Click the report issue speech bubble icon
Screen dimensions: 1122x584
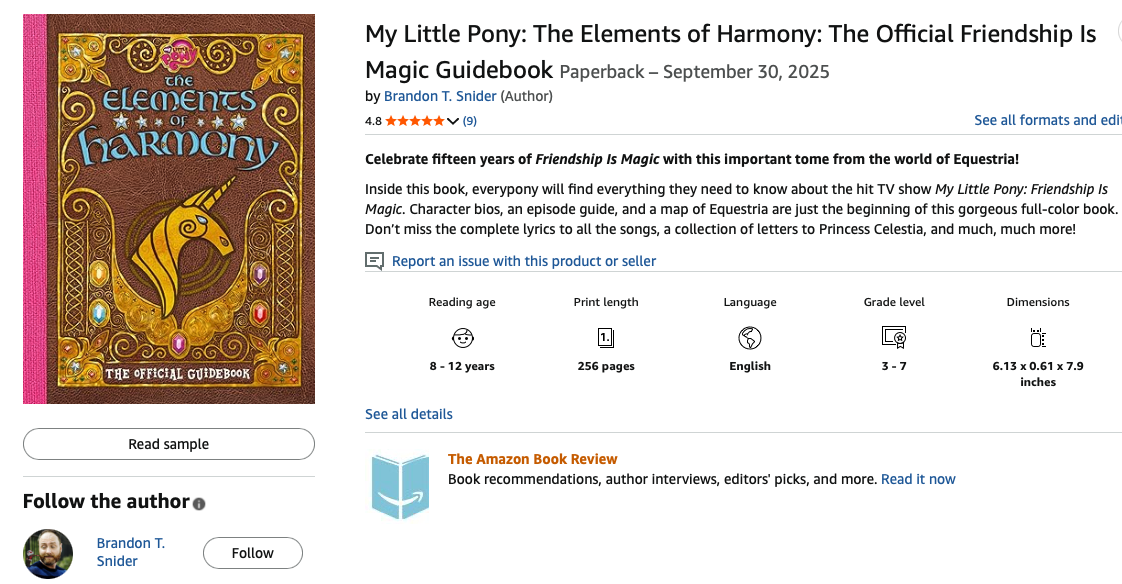[375, 261]
